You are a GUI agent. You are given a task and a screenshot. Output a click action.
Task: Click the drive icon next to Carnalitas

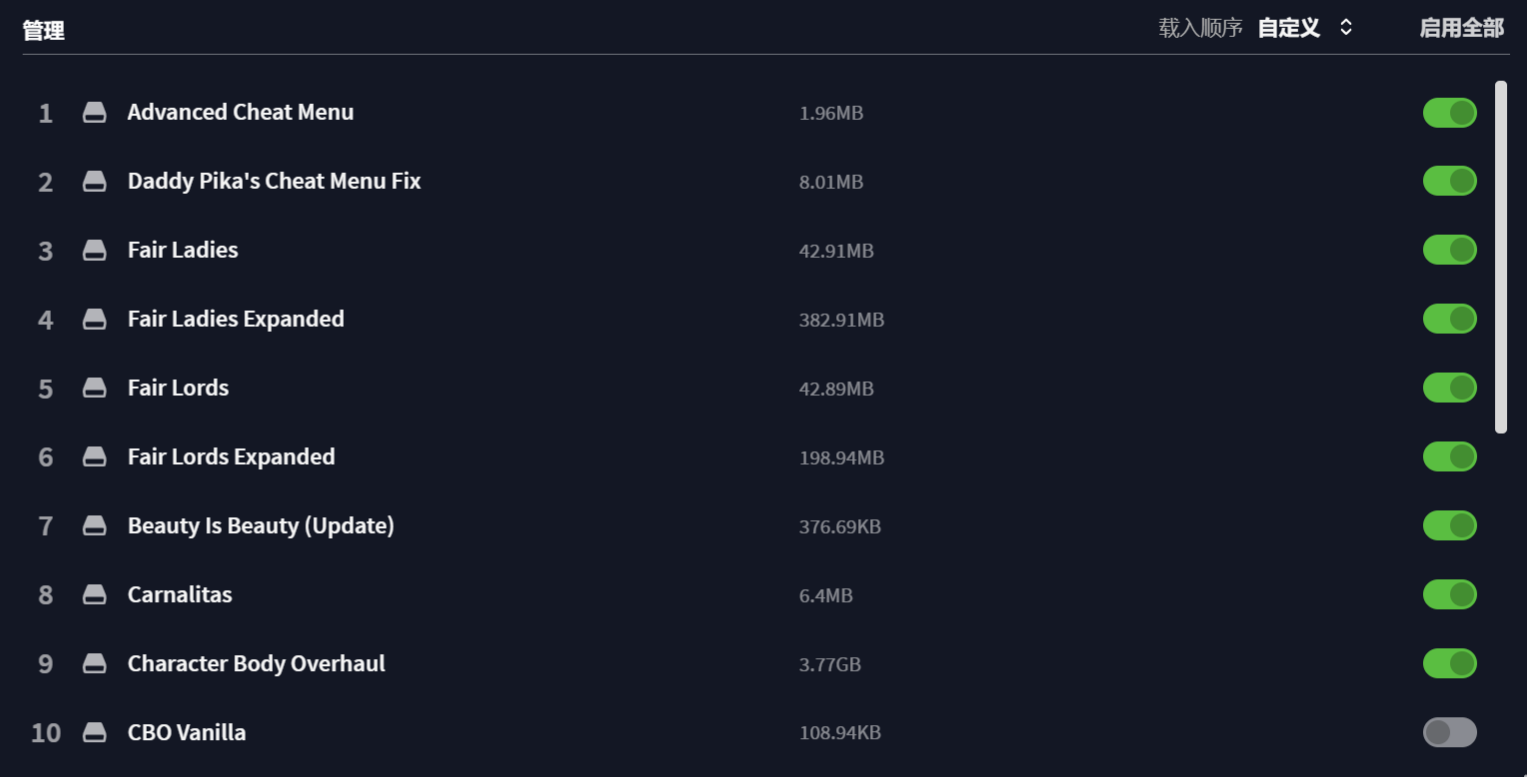coord(94,596)
